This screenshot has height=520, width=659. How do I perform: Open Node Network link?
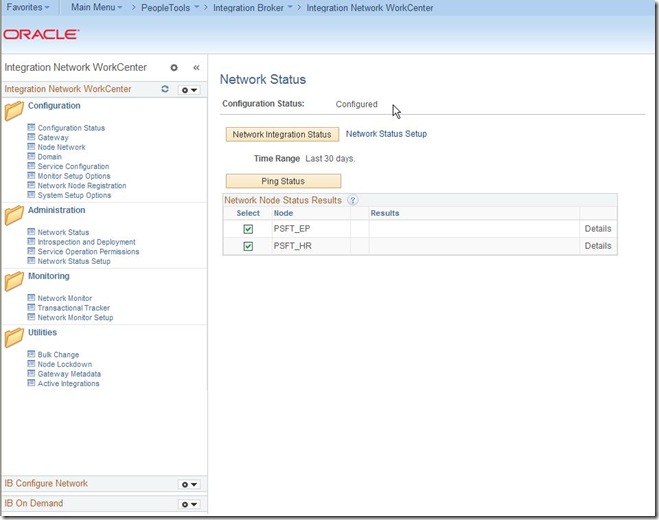(61, 147)
